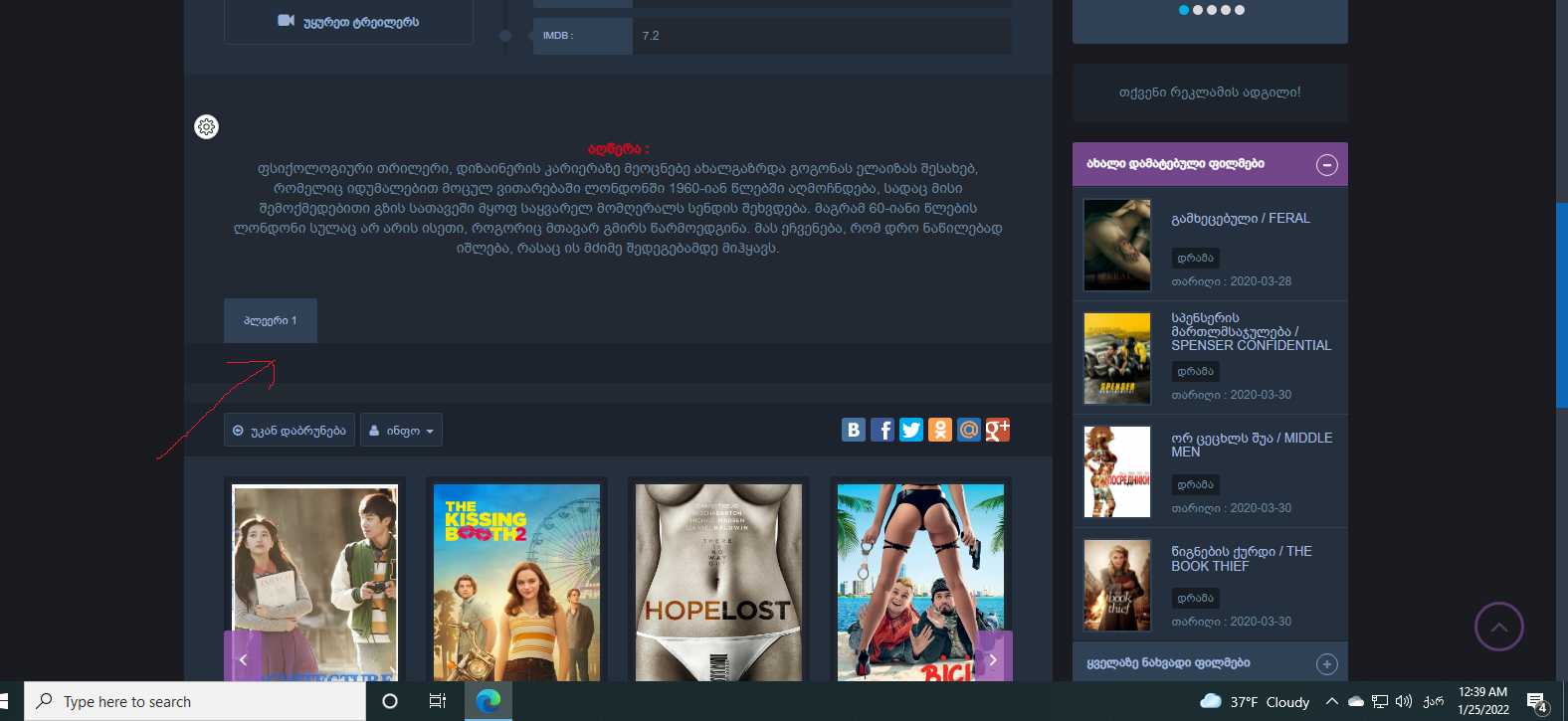Click the დრამა tag under SPENSER CONFIDENTIAL
Viewport: 1568px width, 721px height.
pyautogui.click(x=1196, y=371)
